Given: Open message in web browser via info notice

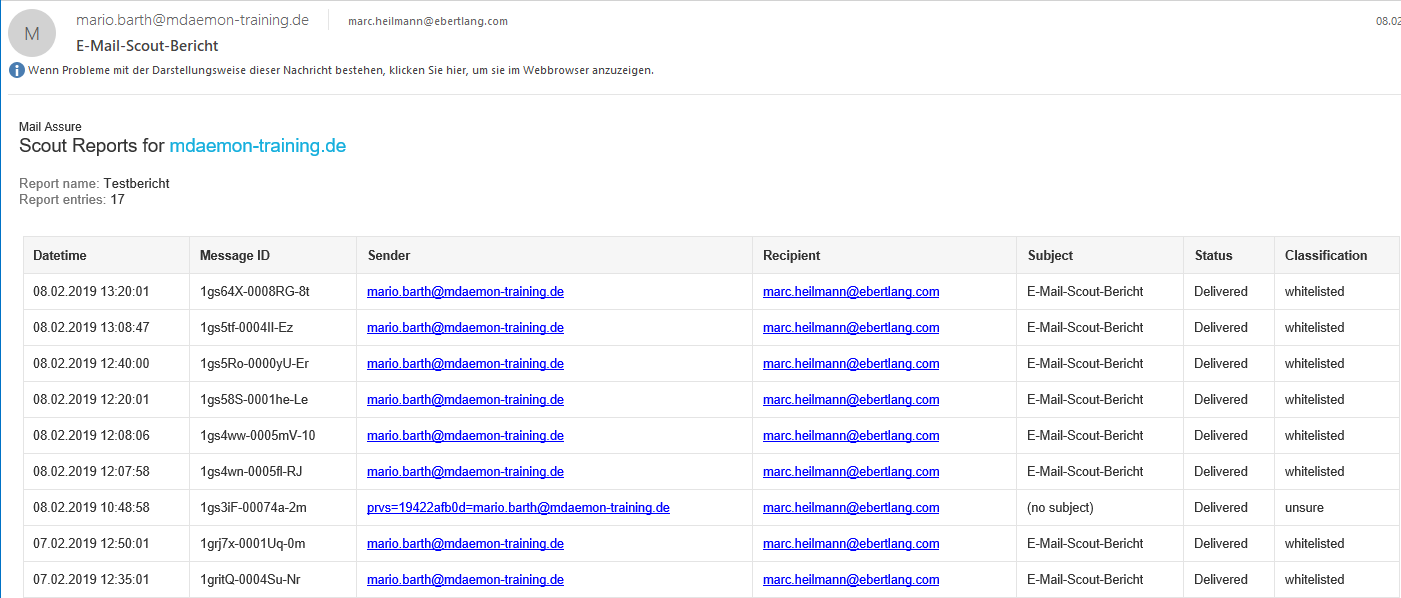Looking at the screenshot, I should tap(340, 70).
